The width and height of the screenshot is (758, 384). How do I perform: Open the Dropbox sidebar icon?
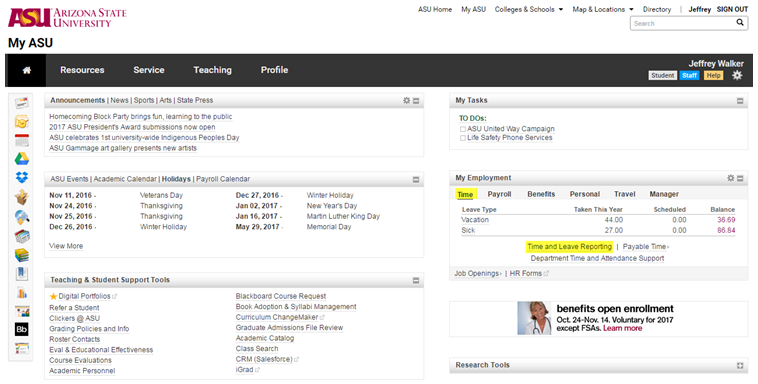tap(21, 177)
